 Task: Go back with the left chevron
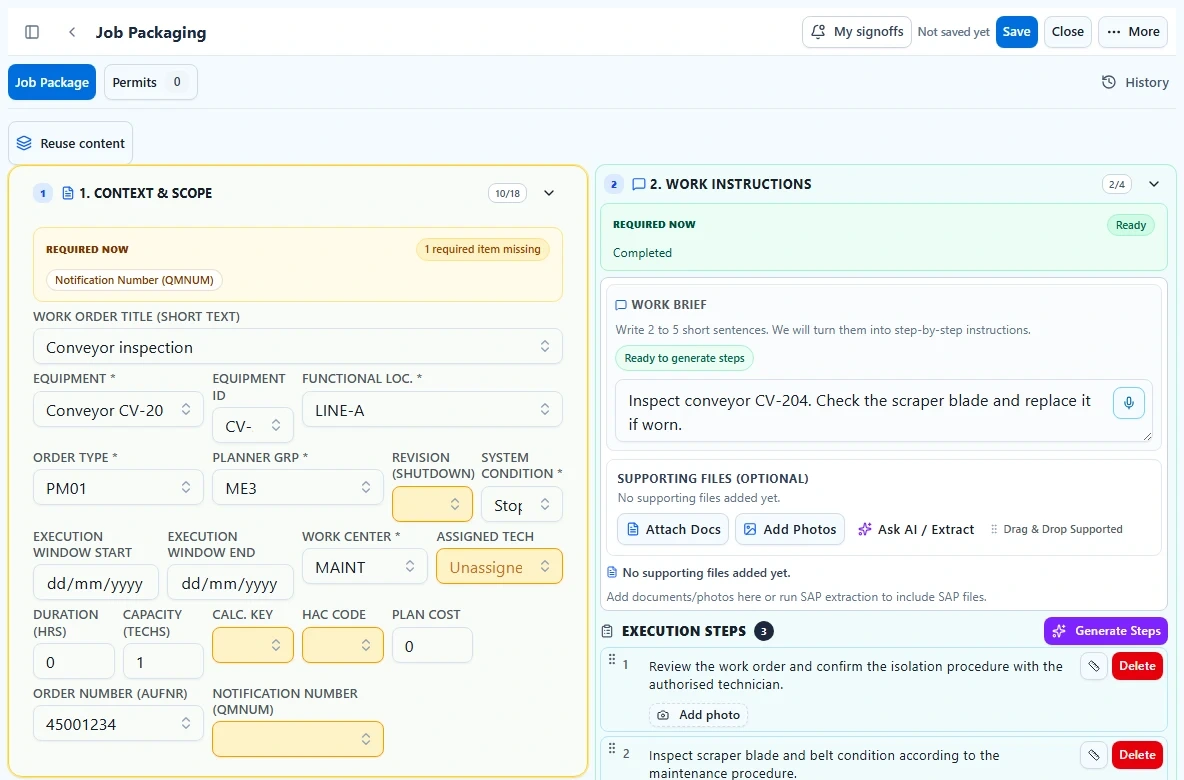pyautogui.click(x=72, y=32)
